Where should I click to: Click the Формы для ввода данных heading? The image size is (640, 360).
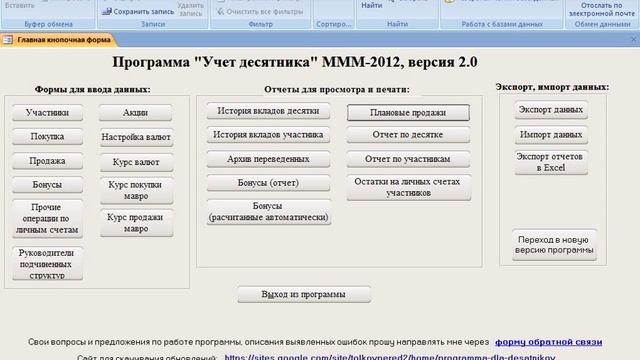click(93, 89)
